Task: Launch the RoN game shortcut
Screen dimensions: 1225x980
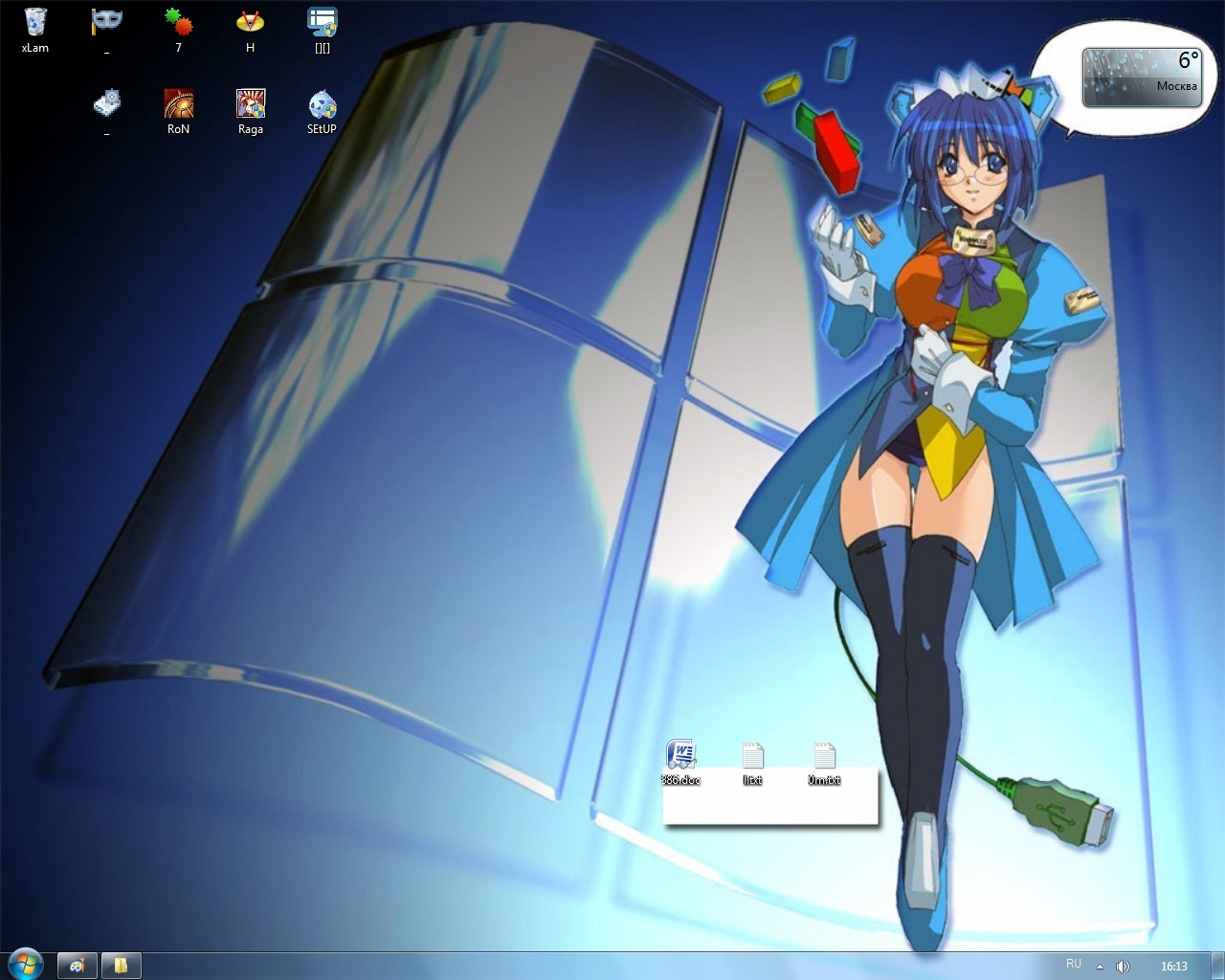Action: [x=178, y=112]
